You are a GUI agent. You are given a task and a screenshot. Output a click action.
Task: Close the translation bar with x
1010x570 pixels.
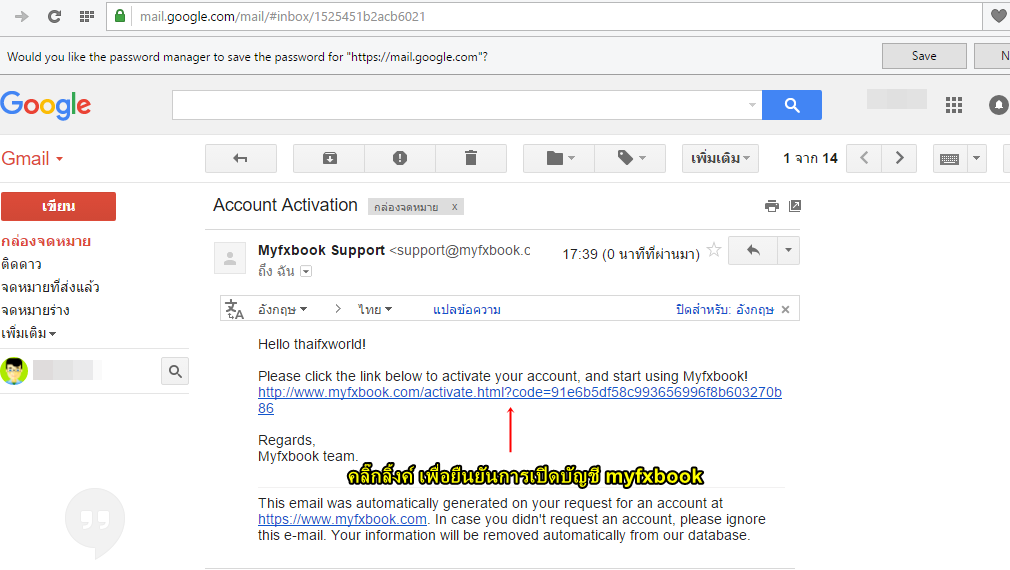tap(785, 310)
